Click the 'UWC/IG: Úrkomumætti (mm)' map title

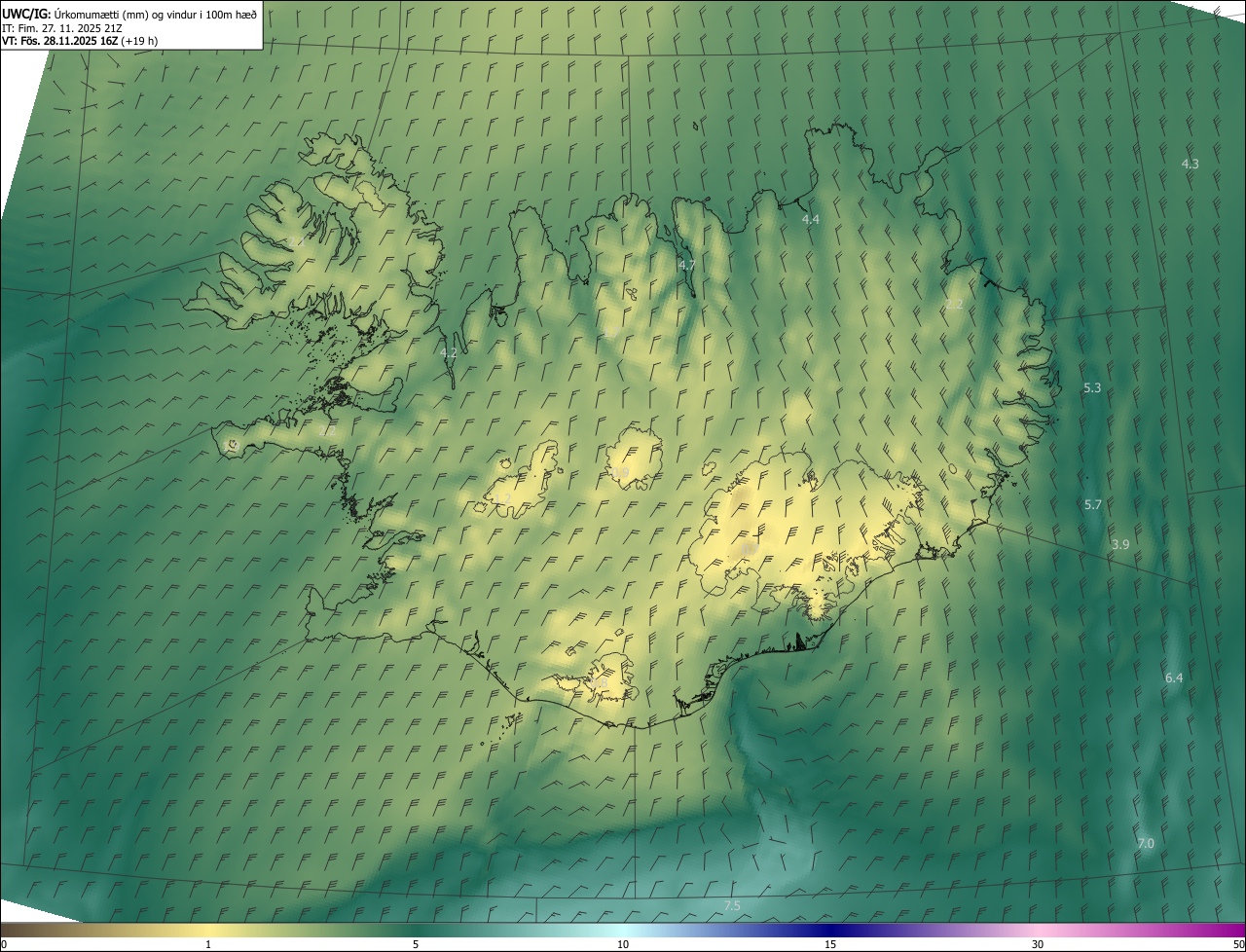point(130,14)
